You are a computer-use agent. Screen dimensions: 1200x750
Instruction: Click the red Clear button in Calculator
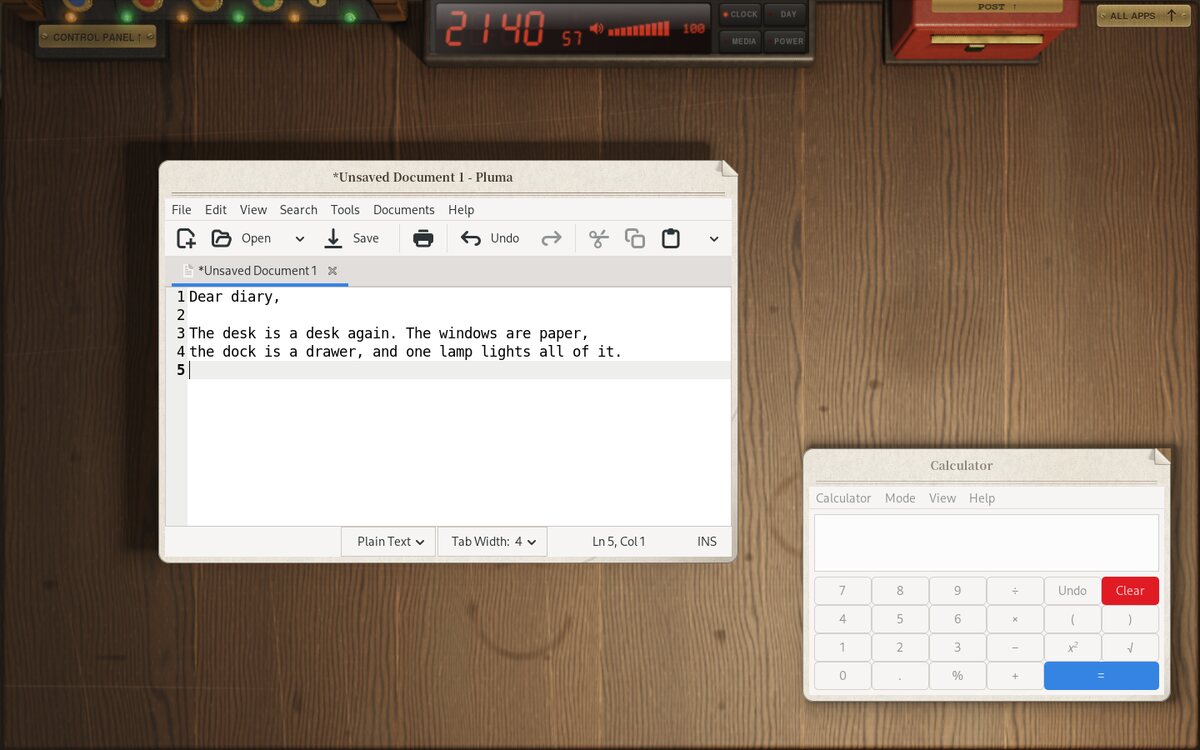tap(1130, 591)
